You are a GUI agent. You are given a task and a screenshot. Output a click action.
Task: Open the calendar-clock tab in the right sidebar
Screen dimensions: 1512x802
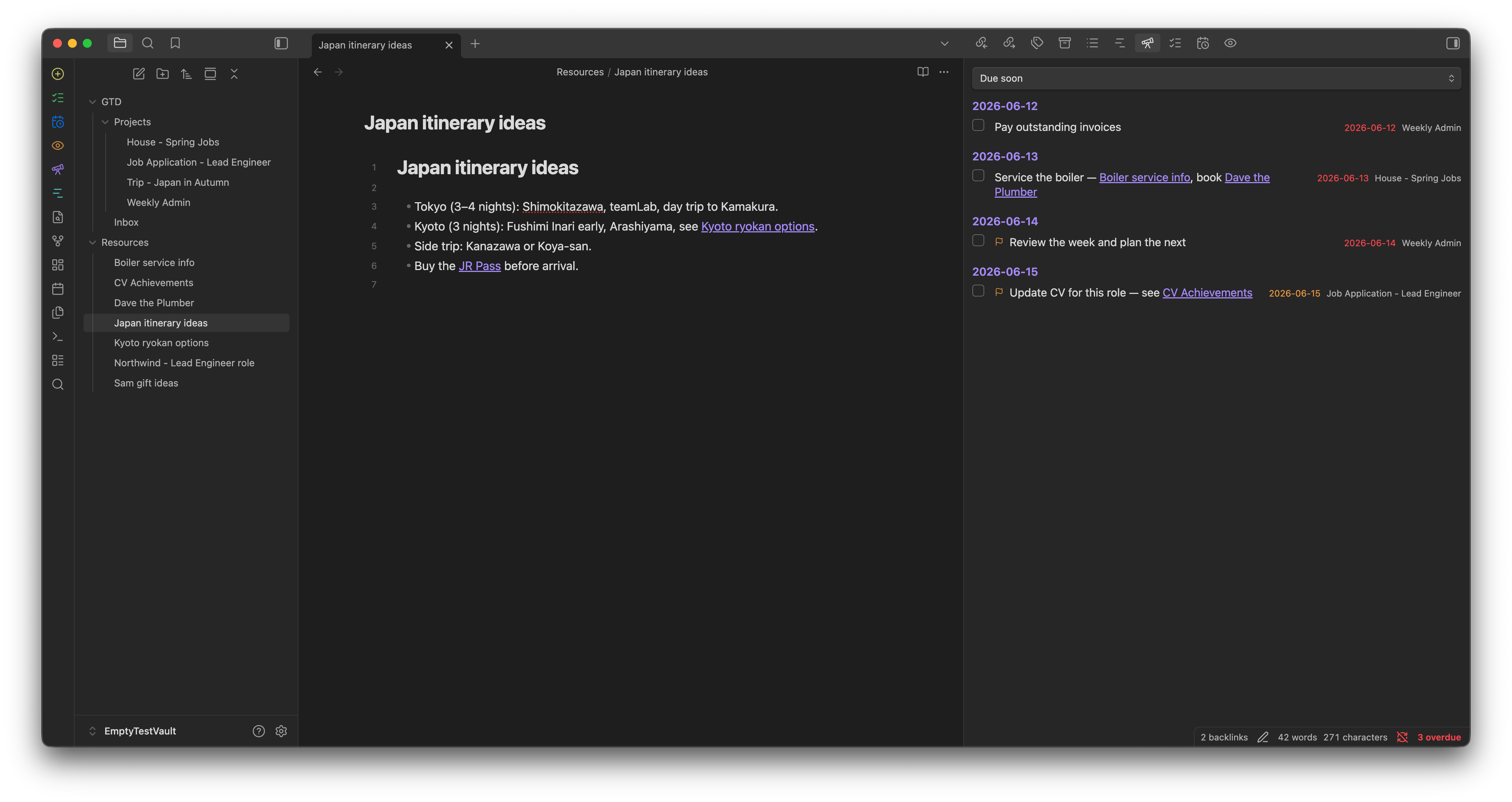(x=1203, y=43)
